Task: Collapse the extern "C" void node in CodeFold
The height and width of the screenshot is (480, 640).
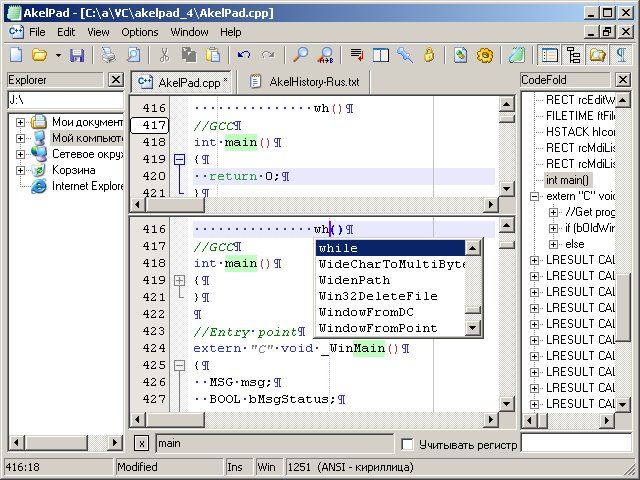Action: click(x=534, y=196)
